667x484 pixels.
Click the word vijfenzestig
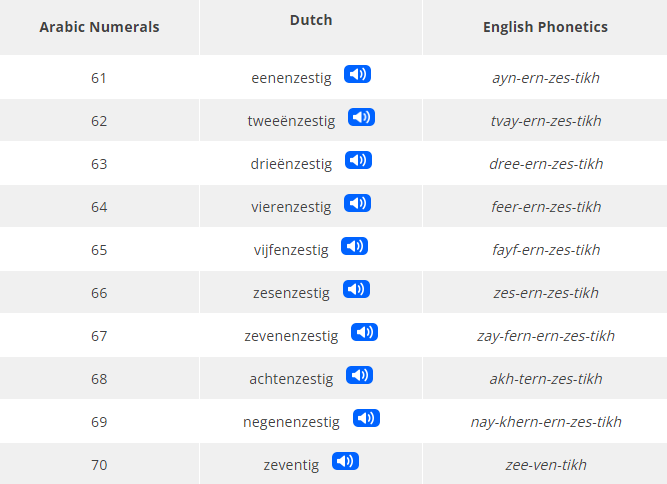tap(291, 250)
